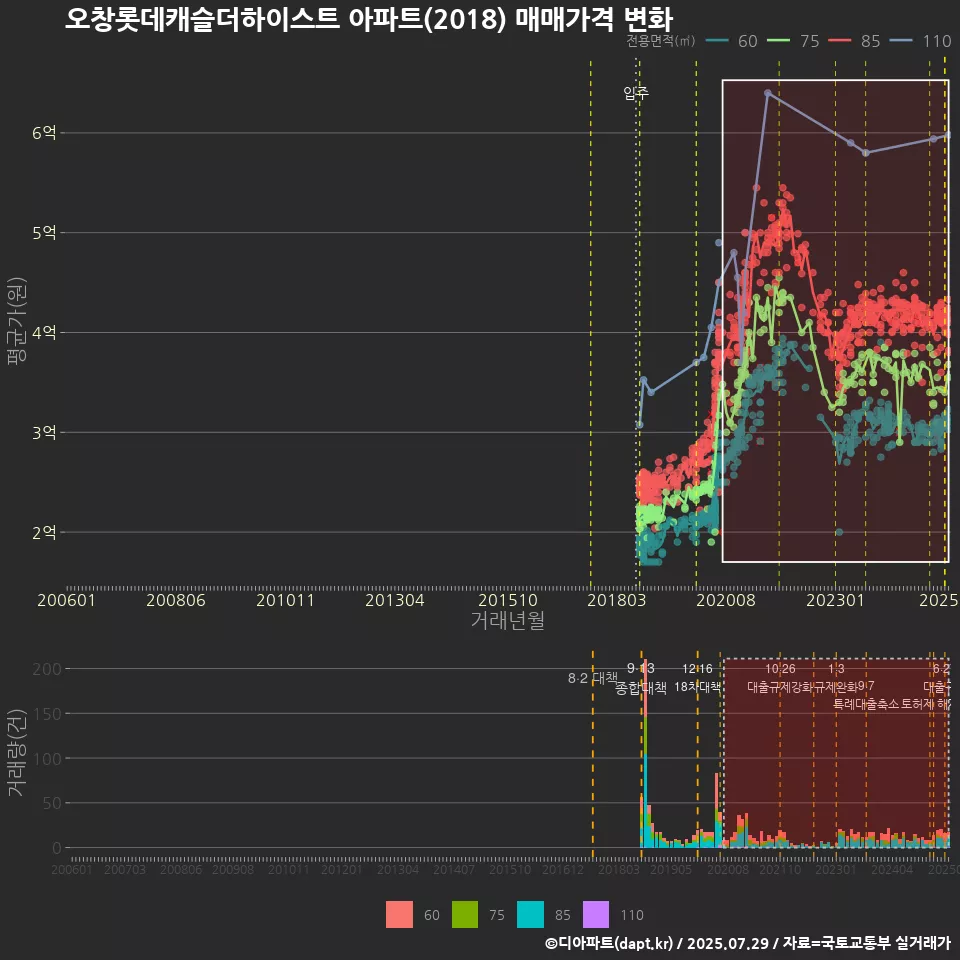
Task: Click the tallest bar in the volume chart
Action: tap(645, 753)
